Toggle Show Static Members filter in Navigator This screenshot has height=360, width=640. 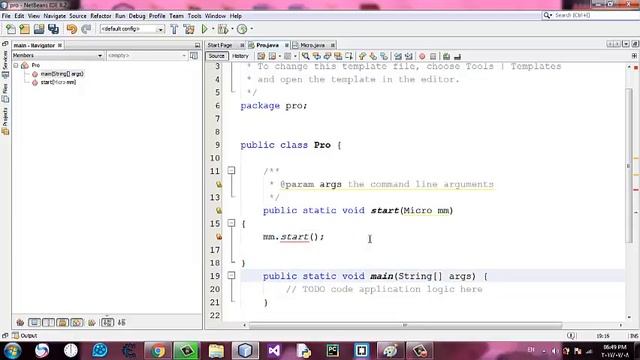pos(48,322)
